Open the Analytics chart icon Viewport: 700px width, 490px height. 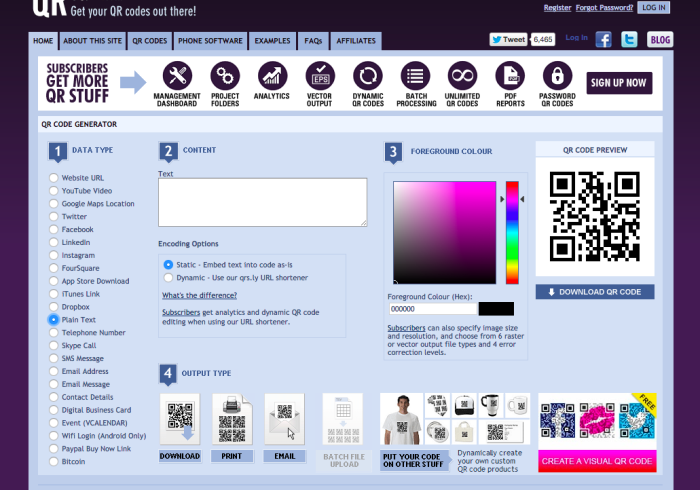click(x=272, y=76)
